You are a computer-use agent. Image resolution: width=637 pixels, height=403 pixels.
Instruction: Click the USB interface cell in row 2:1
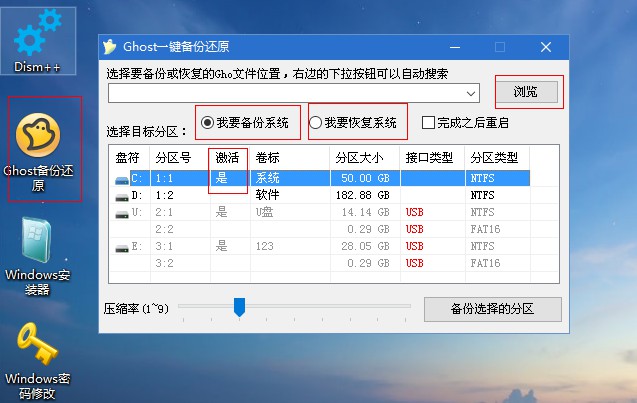tap(414, 212)
